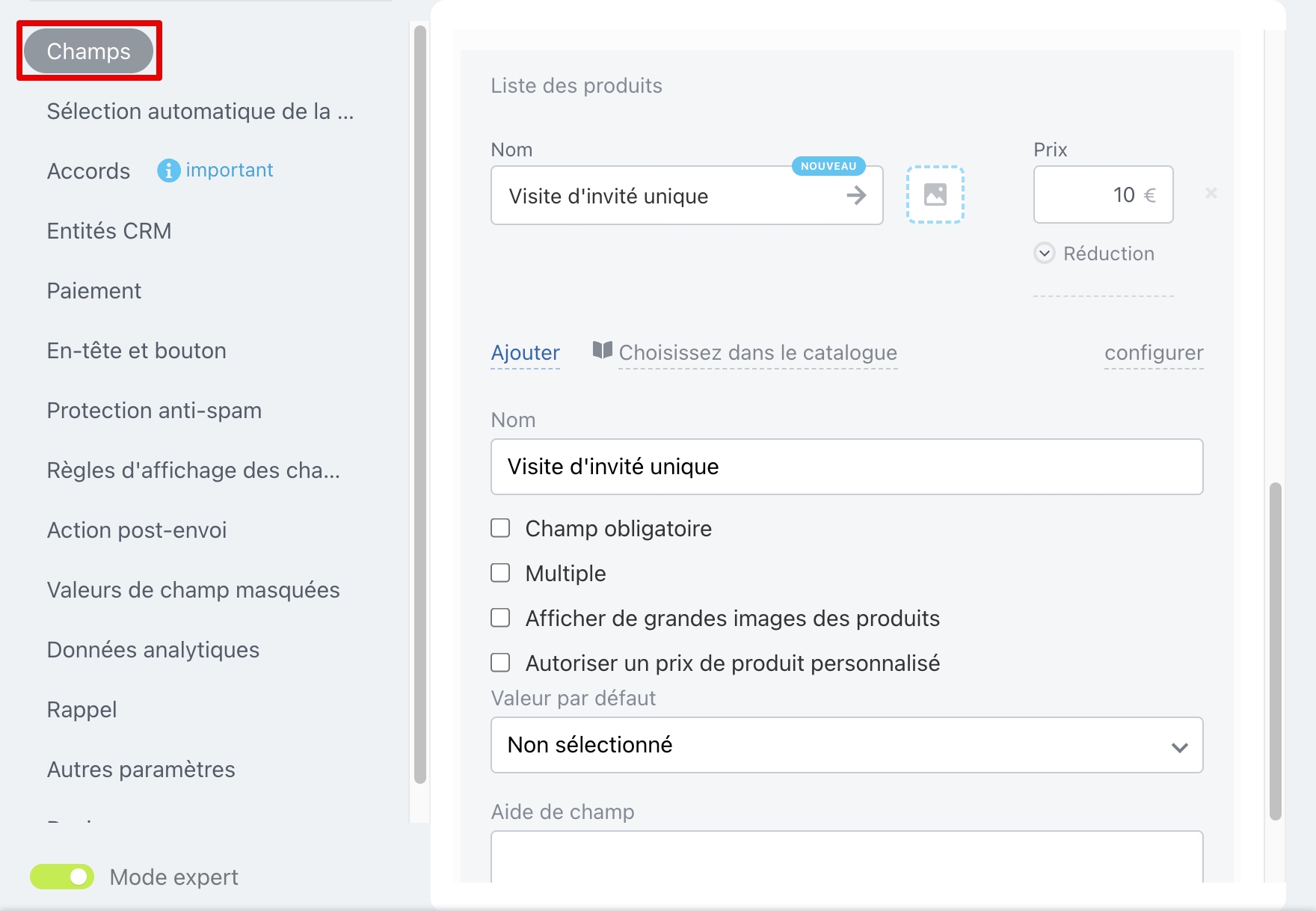1316x911 pixels.
Task: Click the info icon next to Accords
Action: (x=168, y=171)
